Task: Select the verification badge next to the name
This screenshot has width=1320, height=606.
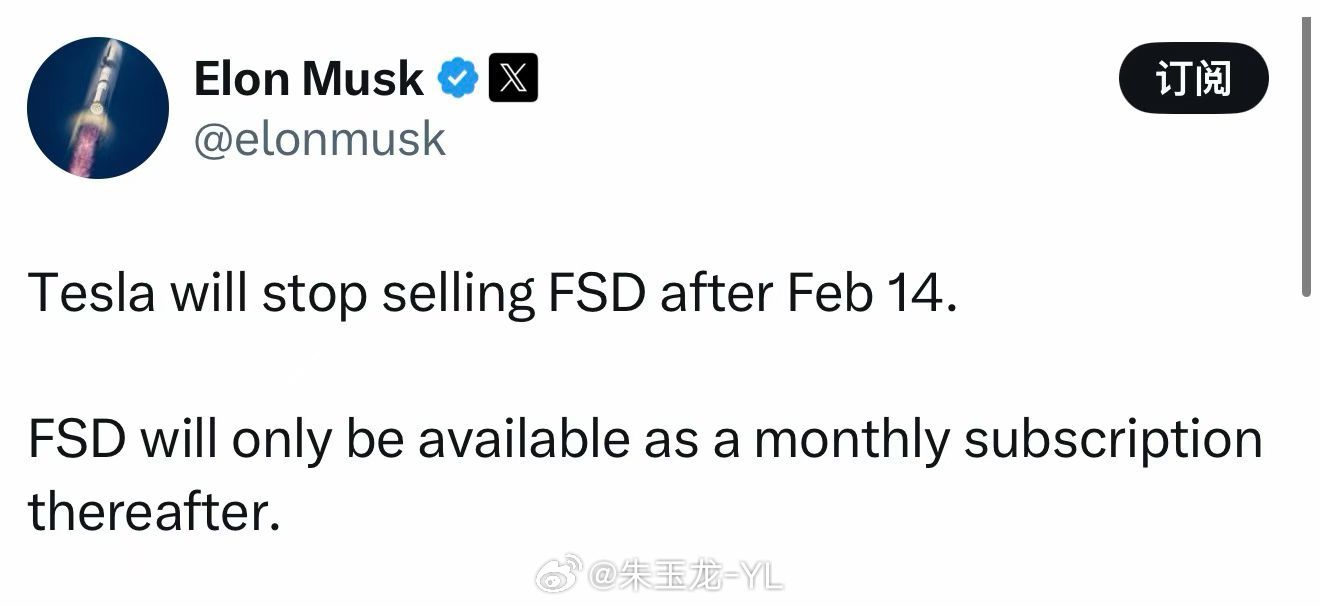Action: pos(458,76)
